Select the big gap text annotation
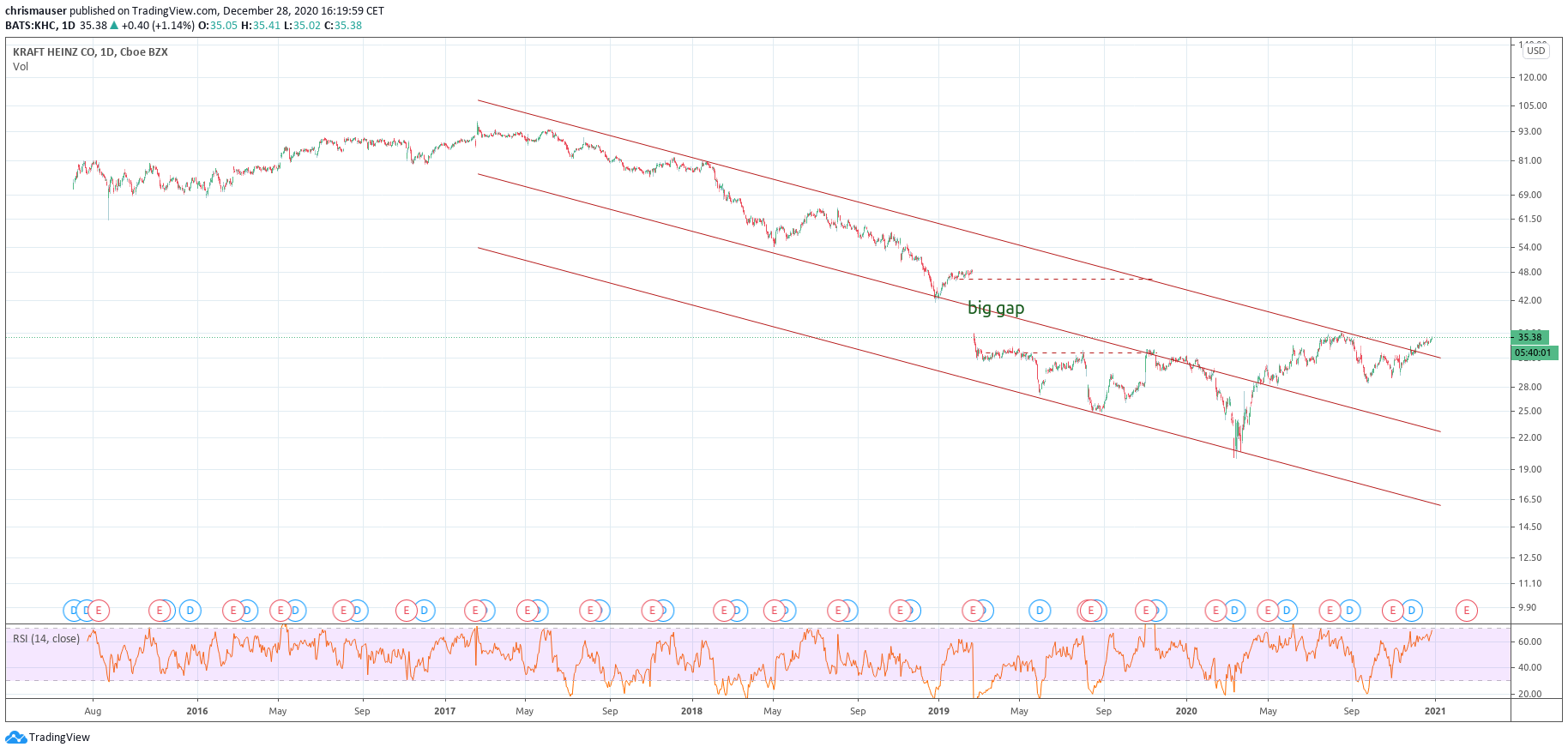The height and width of the screenshot is (753, 1568). click(x=996, y=308)
